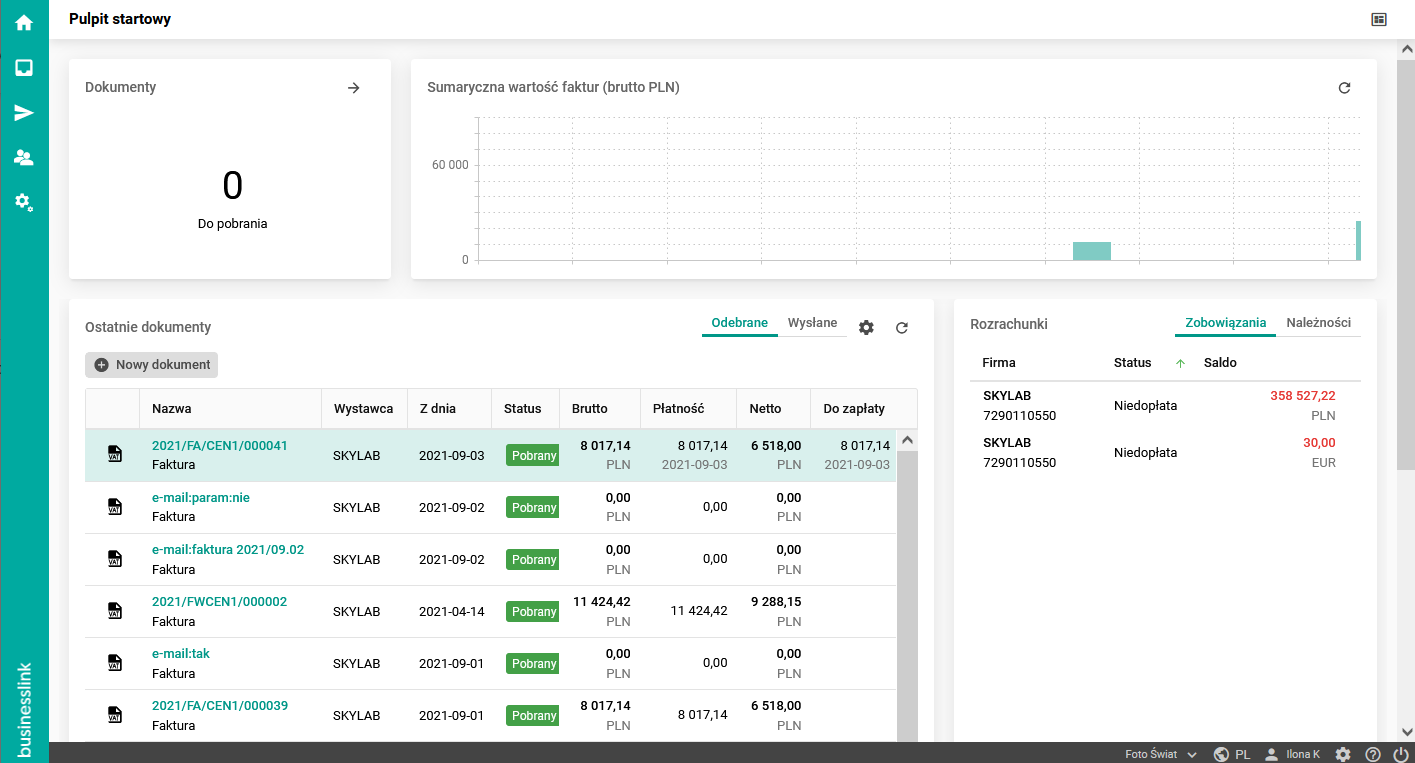Open Ostatnie dokumenty settings gear
This screenshot has width=1415, height=763.
point(866,327)
